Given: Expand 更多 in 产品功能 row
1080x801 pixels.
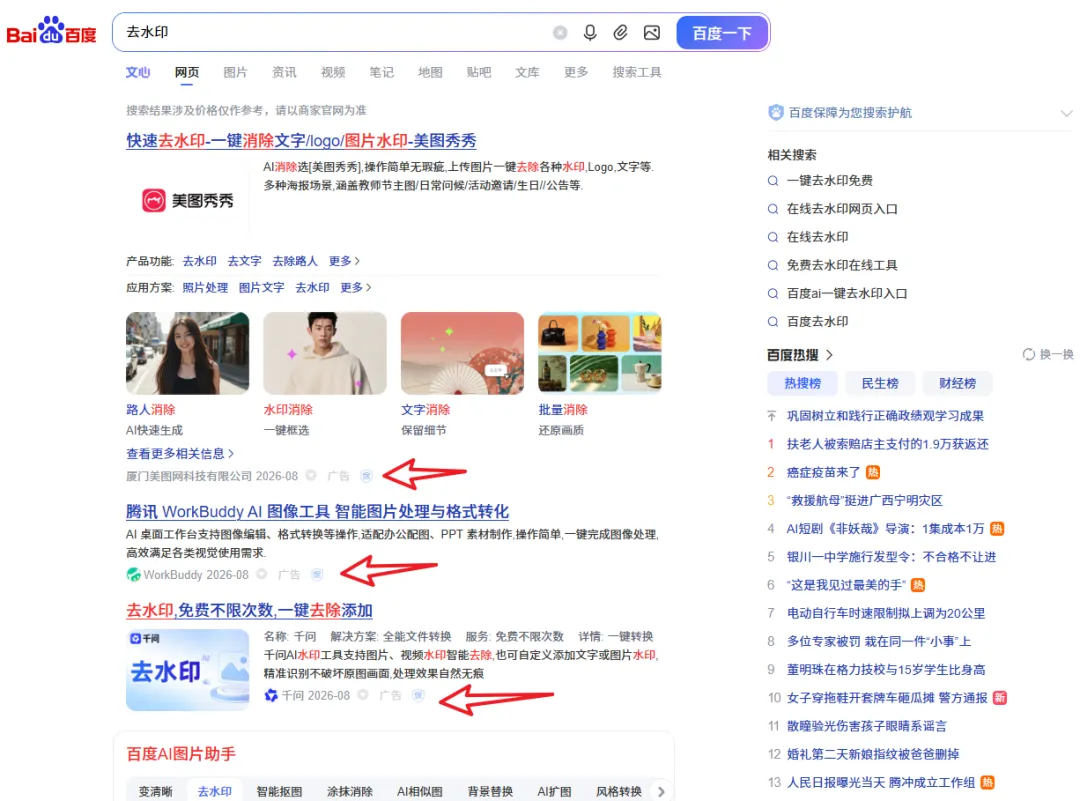Looking at the screenshot, I should point(344,261).
